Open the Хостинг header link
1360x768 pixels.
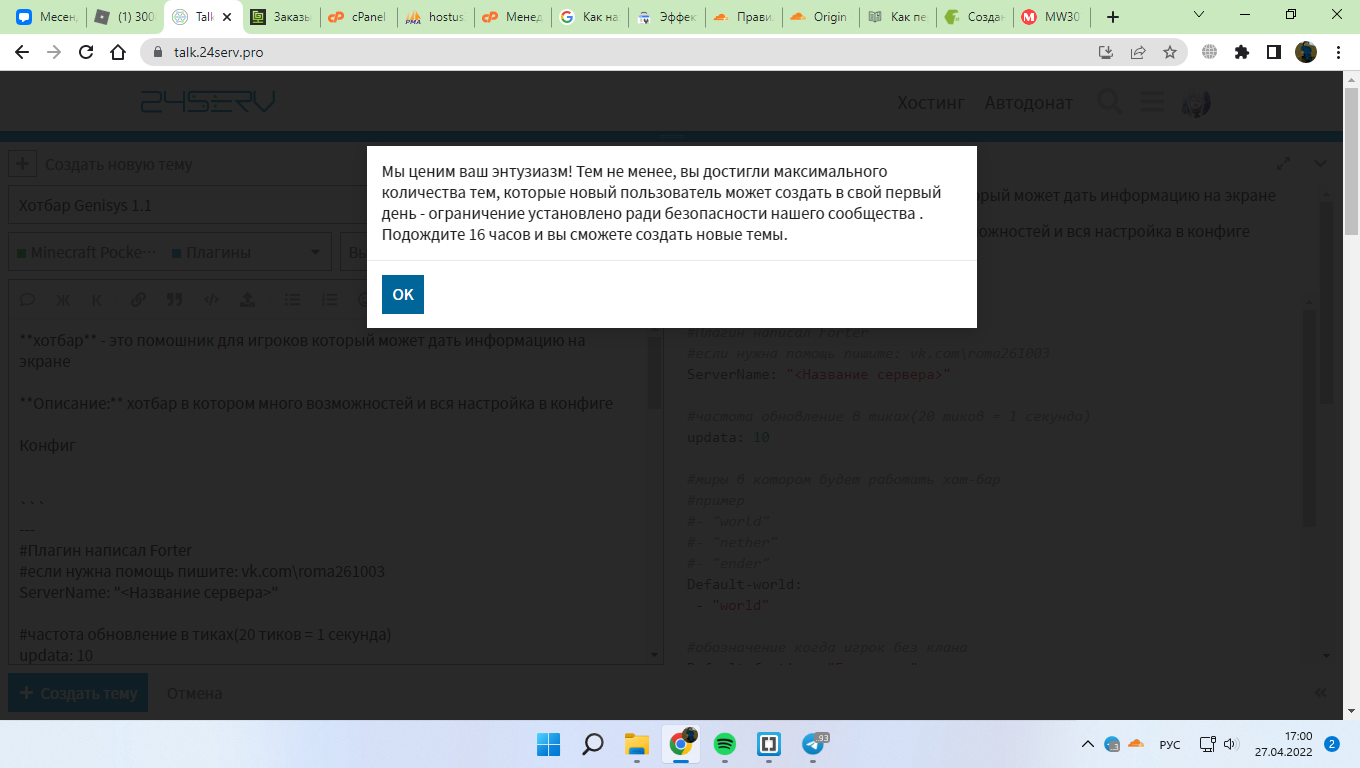pos(931,102)
